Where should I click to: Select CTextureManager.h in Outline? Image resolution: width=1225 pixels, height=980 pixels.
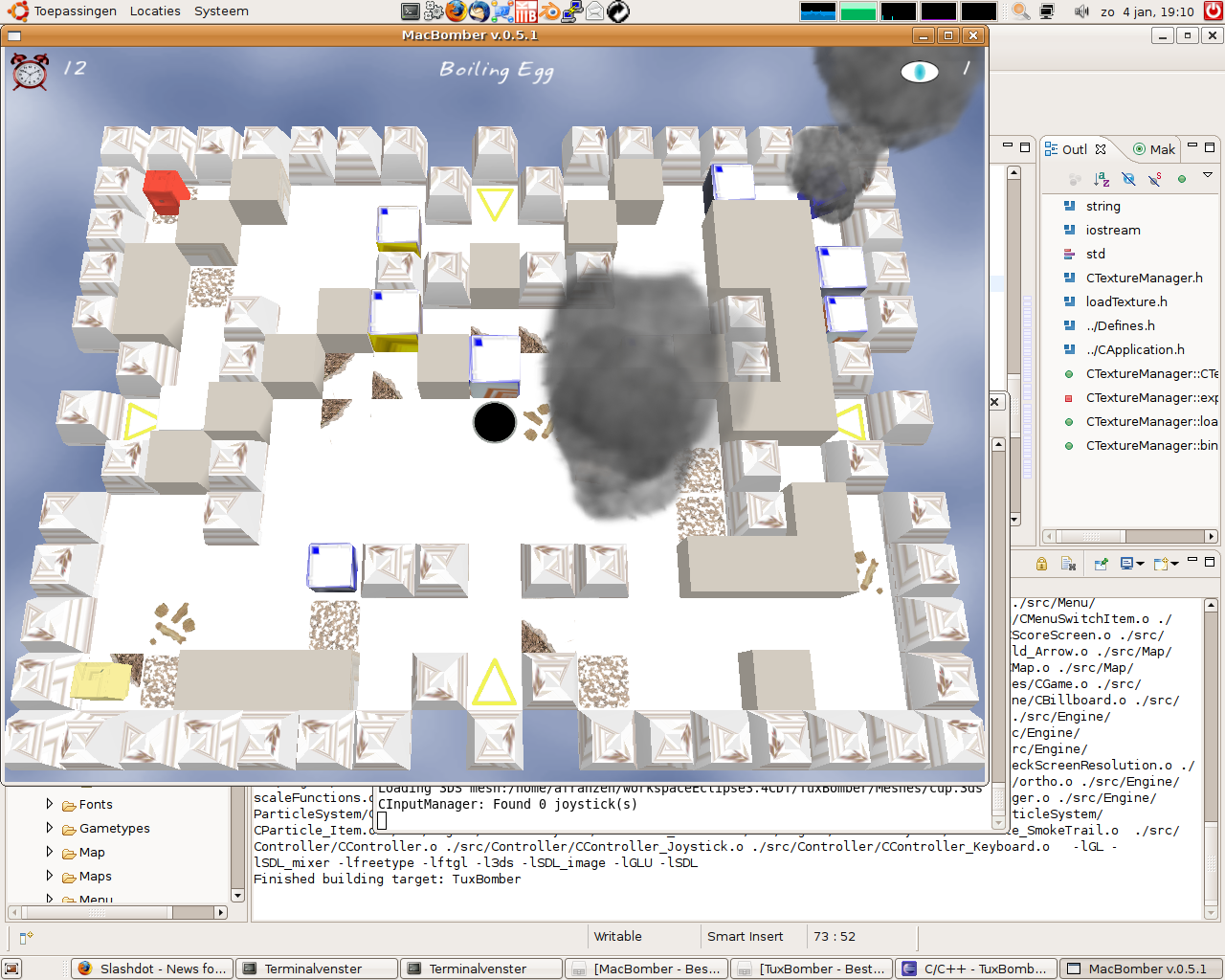click(1144, 278)
